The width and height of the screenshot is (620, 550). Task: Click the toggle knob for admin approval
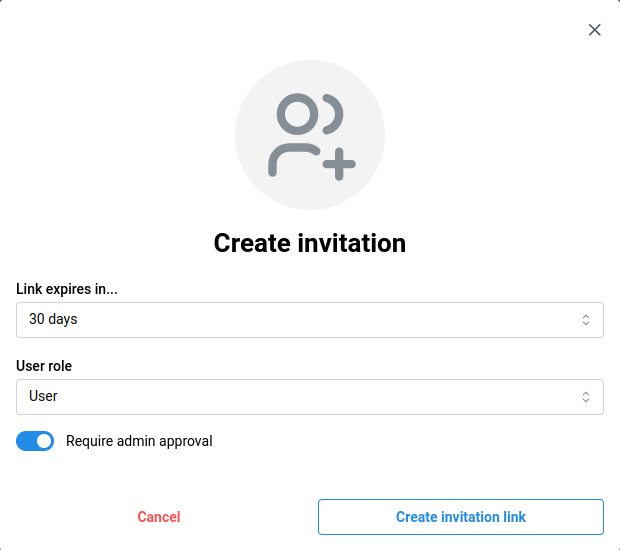(44, 441)
